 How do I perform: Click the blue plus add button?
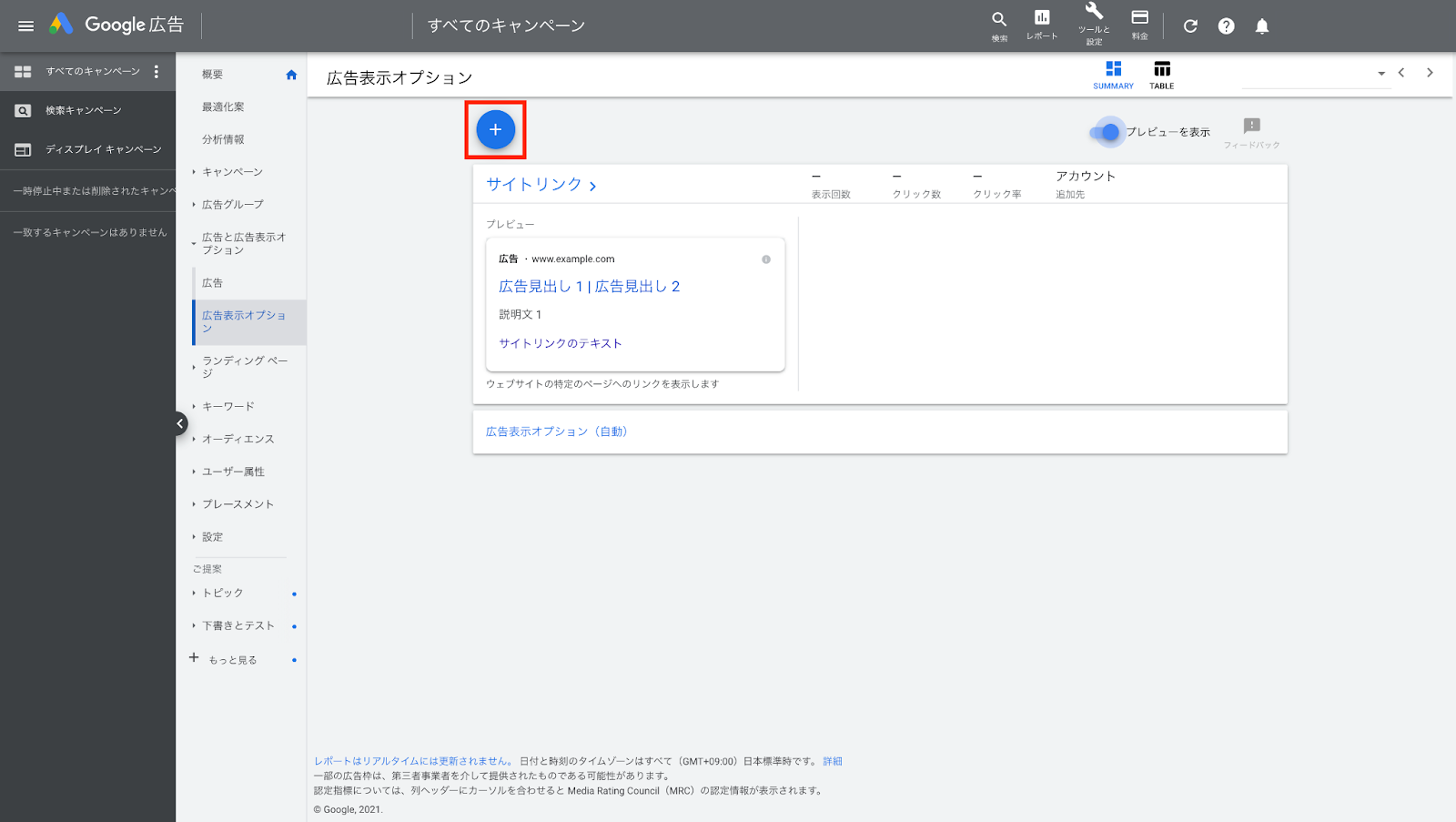[495, 129]
